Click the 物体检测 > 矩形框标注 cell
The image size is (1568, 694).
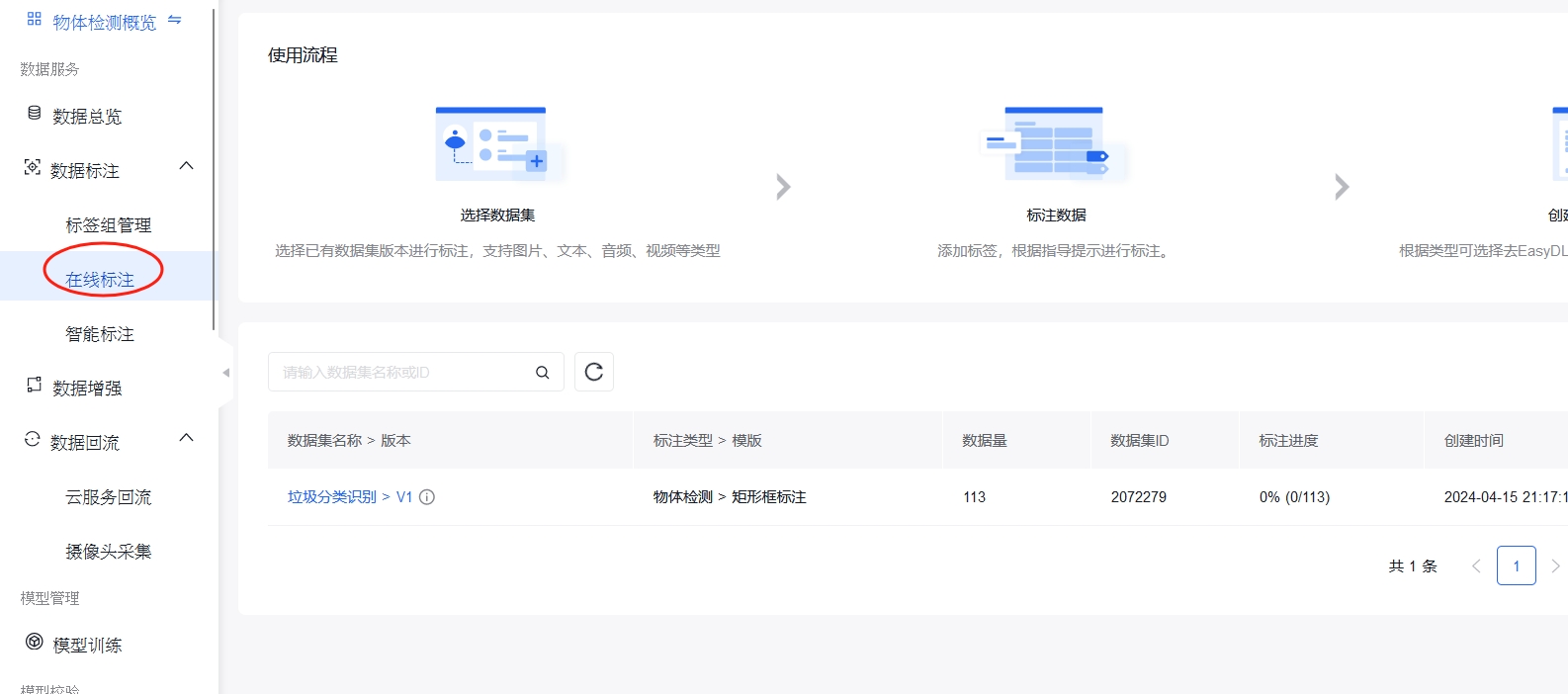point(730,497)
